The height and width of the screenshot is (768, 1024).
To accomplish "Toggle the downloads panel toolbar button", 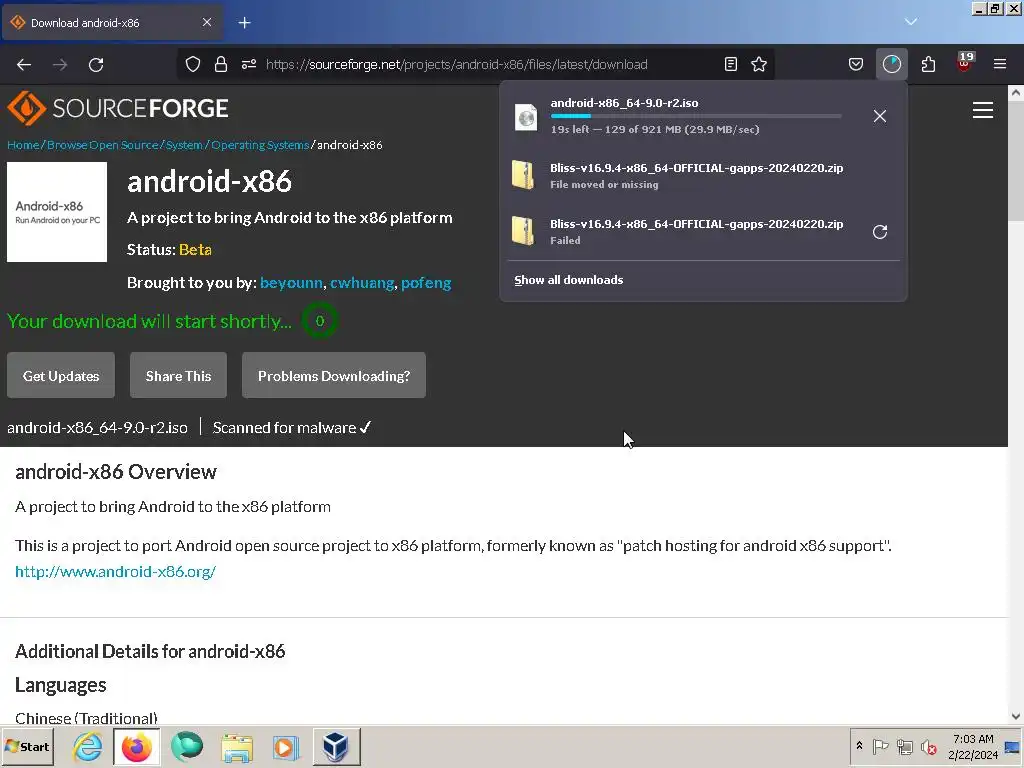I will [x=891, y=64].
